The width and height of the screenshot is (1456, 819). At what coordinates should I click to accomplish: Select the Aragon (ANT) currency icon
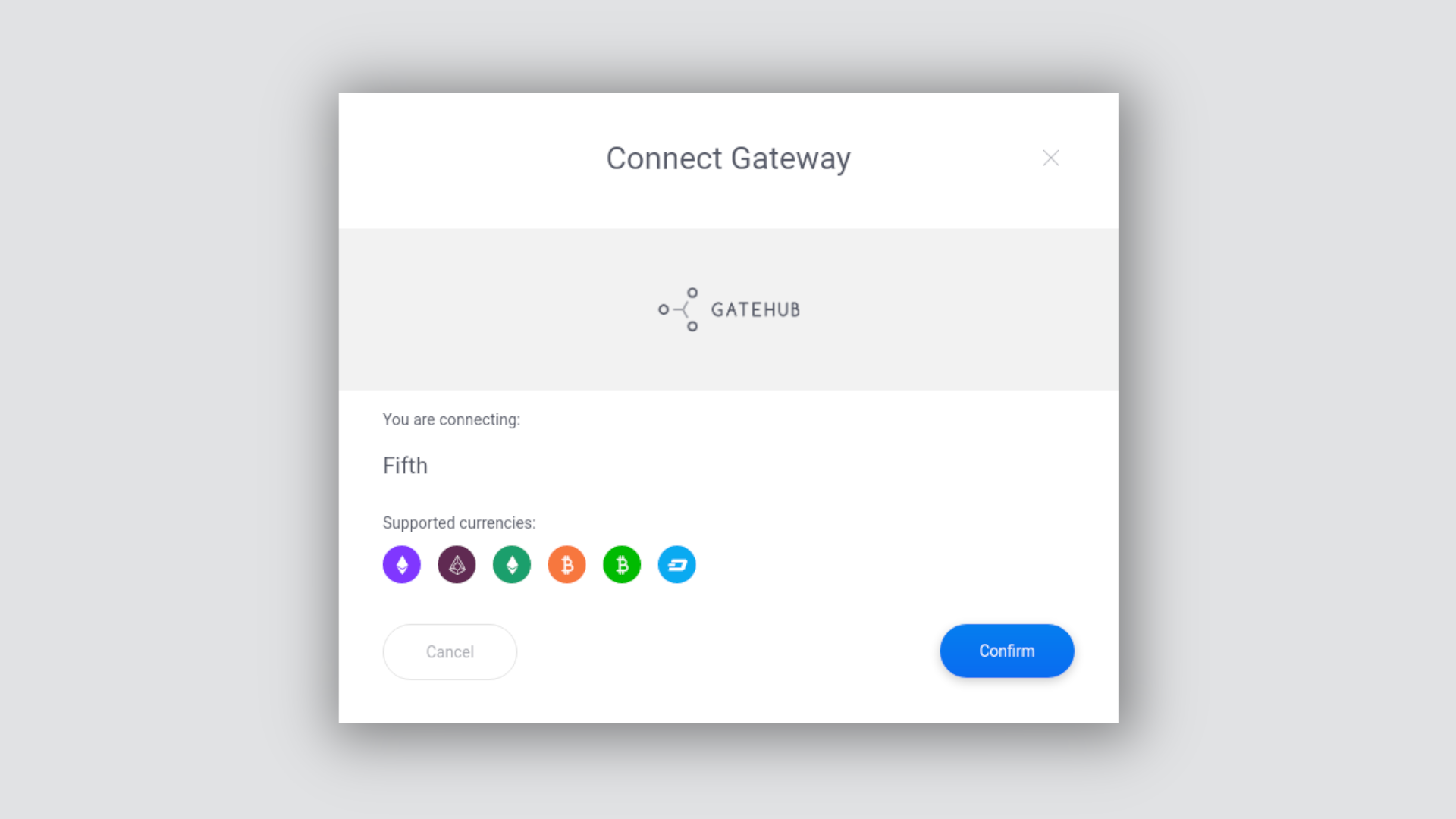[457, 564]
